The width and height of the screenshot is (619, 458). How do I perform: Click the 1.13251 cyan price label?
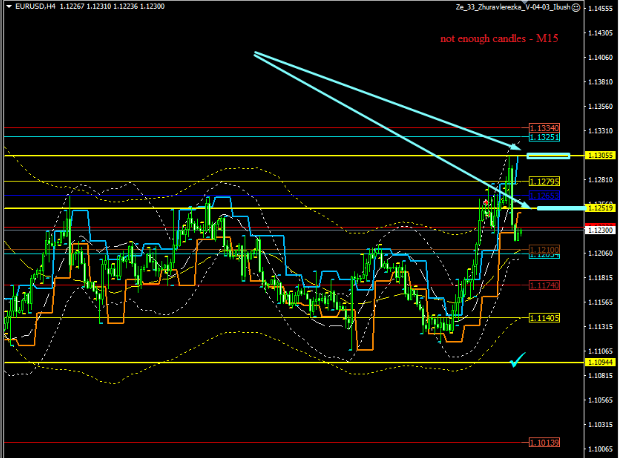click(545, 137)
